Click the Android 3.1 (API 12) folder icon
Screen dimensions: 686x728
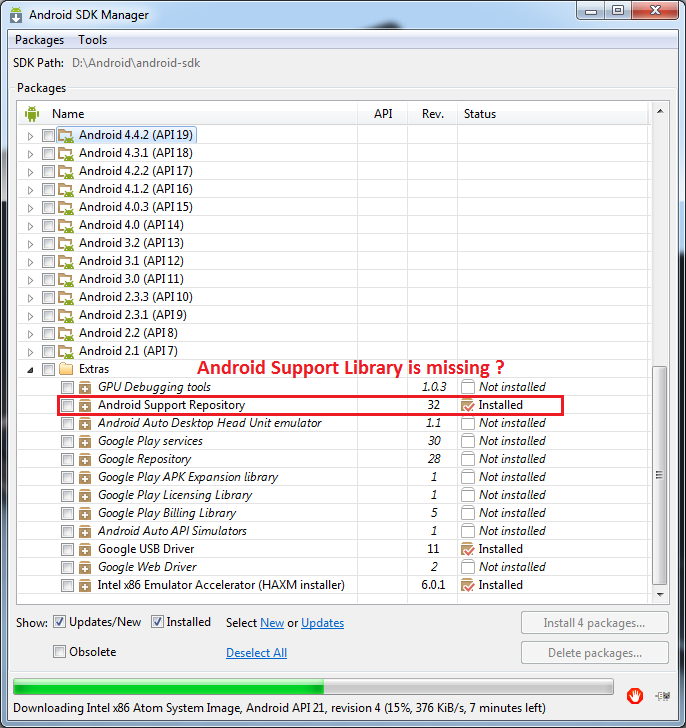click(x=65, y=261)
